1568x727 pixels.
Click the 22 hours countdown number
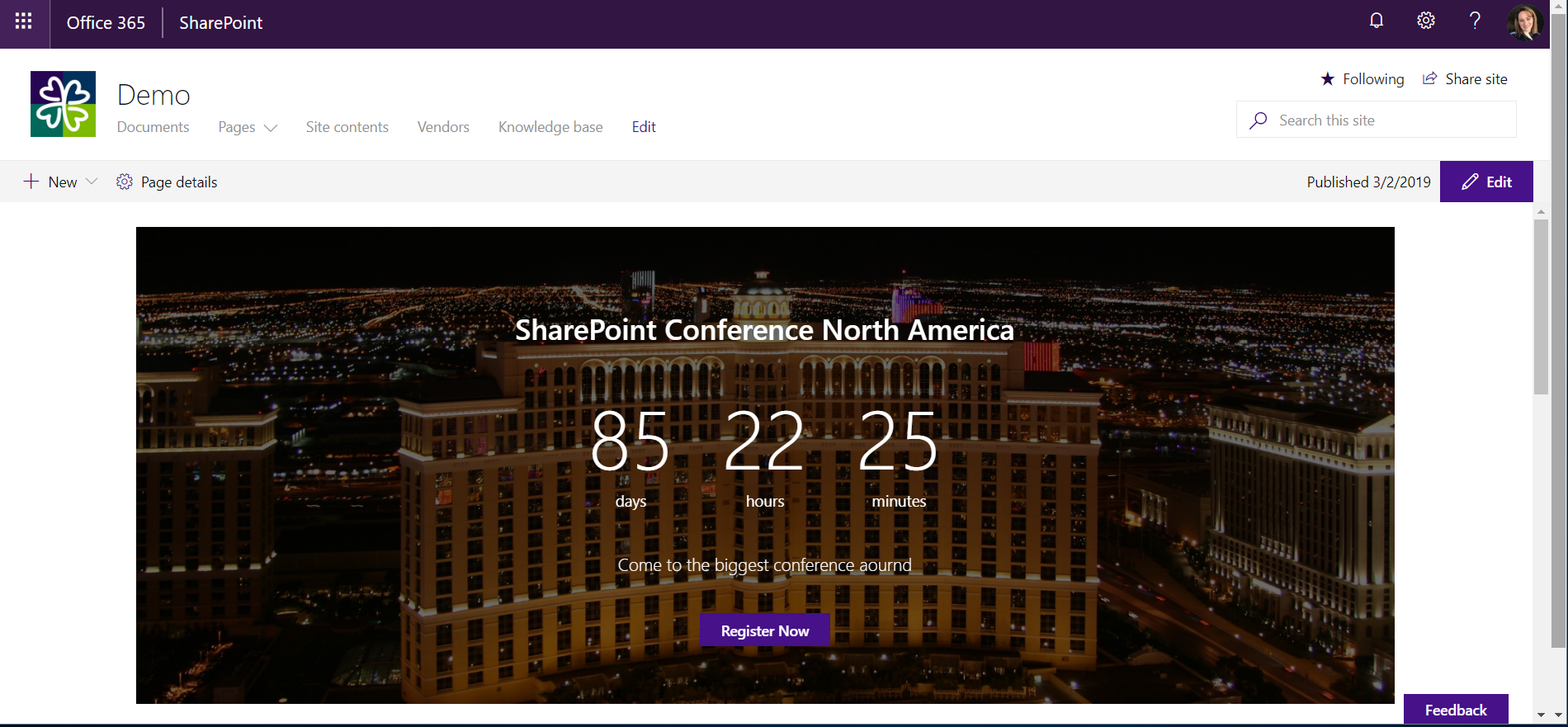click(764, 441)
